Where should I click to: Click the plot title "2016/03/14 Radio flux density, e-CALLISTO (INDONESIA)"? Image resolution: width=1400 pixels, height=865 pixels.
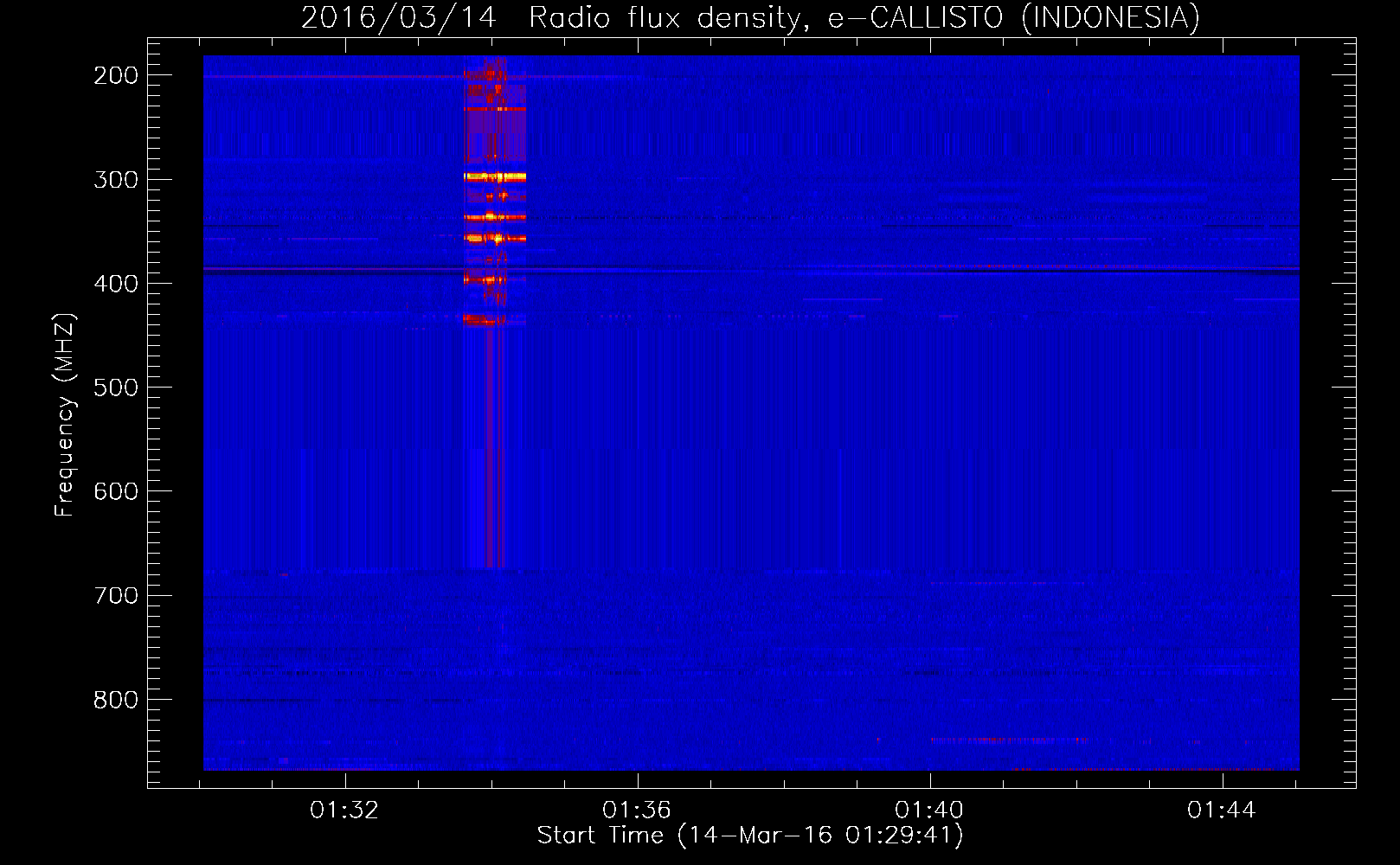pos(750,18)
